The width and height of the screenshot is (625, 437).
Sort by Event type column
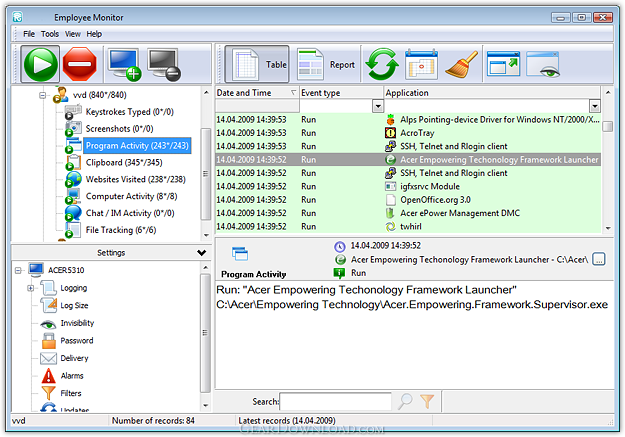(341, 93)
